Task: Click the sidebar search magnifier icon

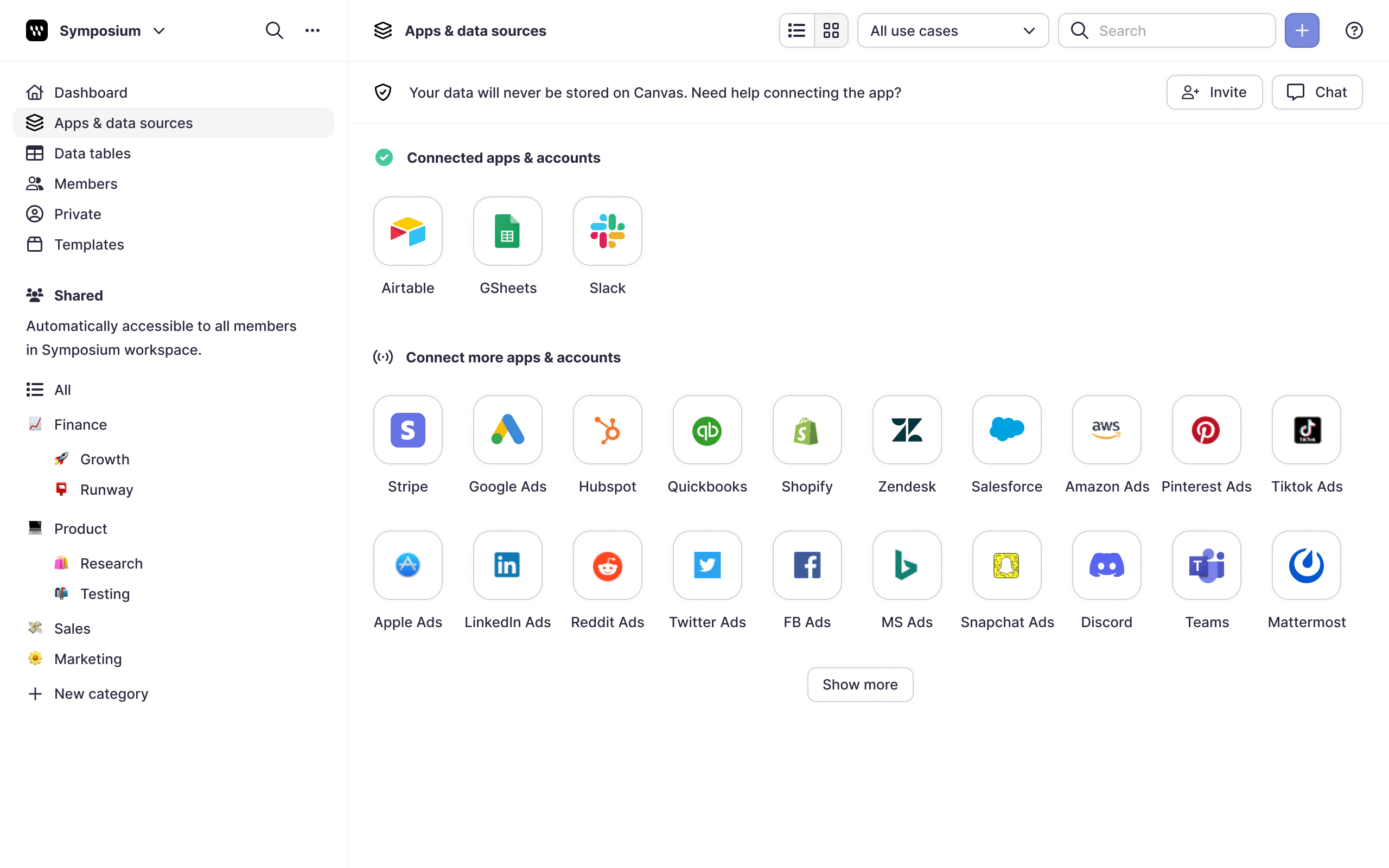Action: [275, 30]
